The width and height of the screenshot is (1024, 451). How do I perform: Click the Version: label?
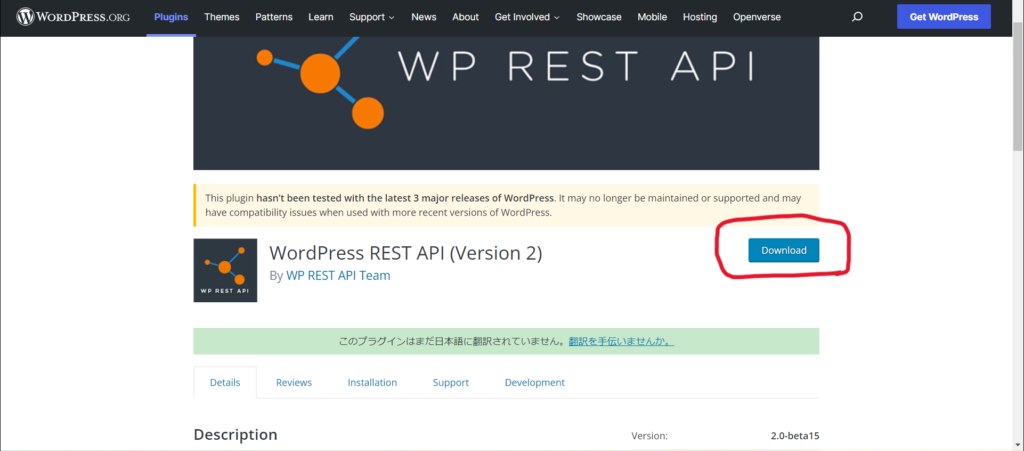click(649, 436)
